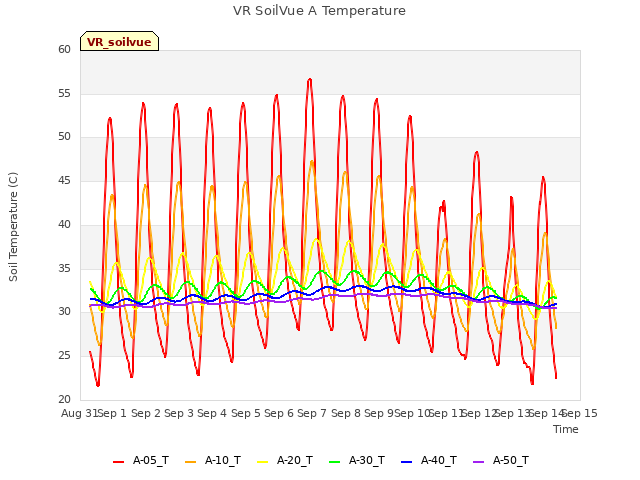640x480 pixels.
Task: Click the VR_soilvue label box
Action: (x=119, y=41)
